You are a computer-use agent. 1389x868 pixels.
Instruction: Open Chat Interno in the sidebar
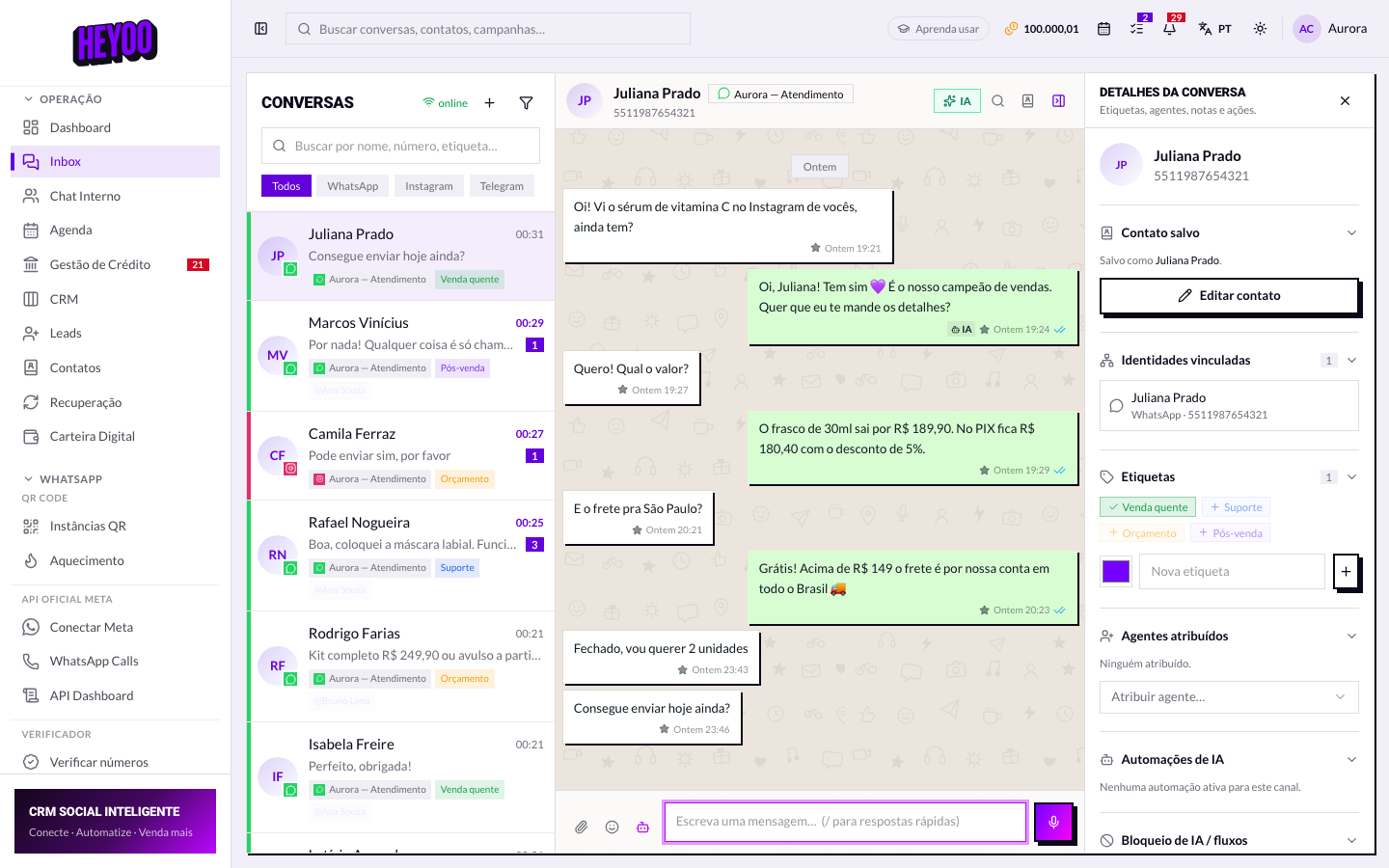(115, 196)
